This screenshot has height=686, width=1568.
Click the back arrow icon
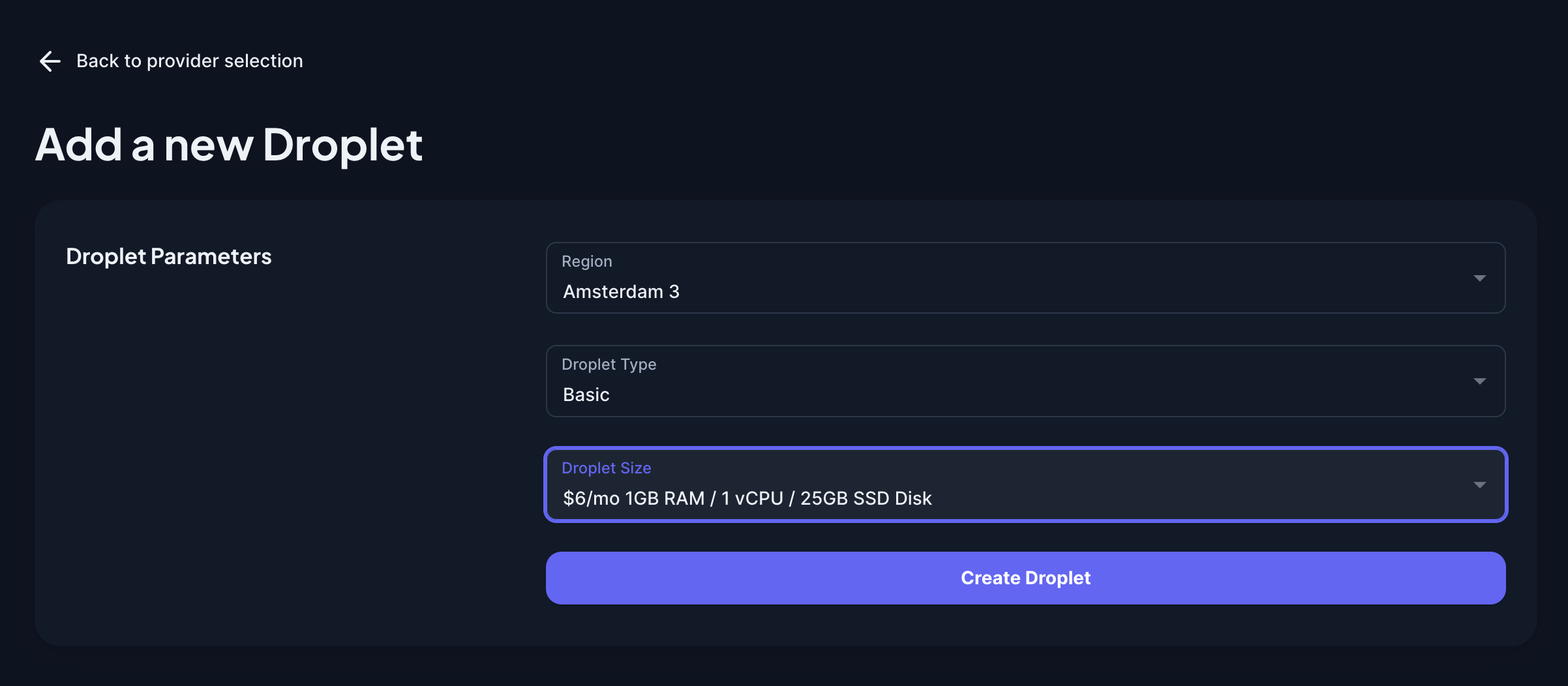pos(50,61)
